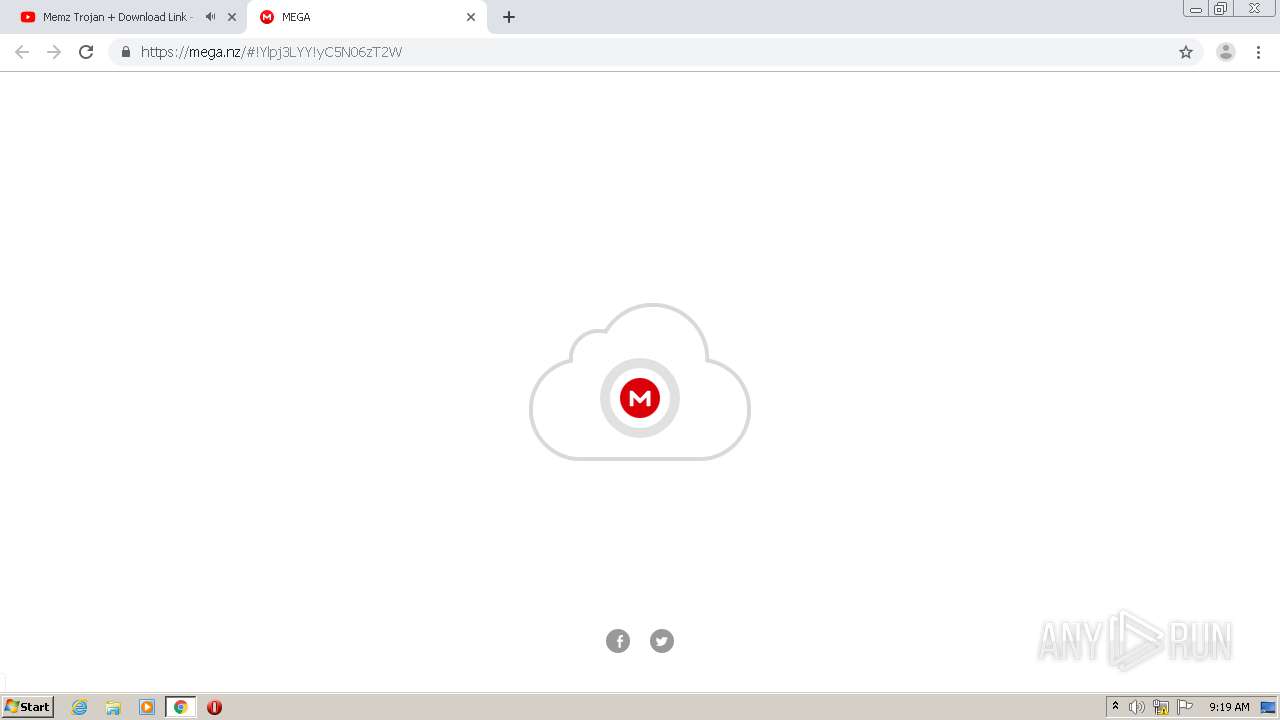The image size is (1280, 720).
Task: Open a new browser tab
Action: click(x=509, y=17)
